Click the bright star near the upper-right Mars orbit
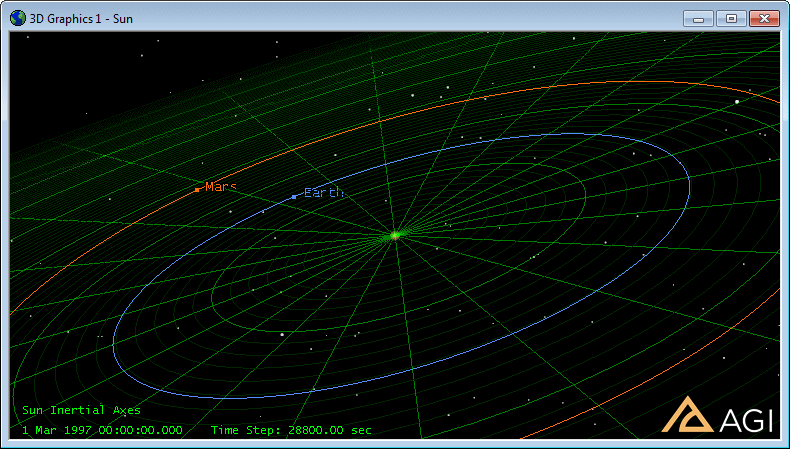 (x=737, y=101)
